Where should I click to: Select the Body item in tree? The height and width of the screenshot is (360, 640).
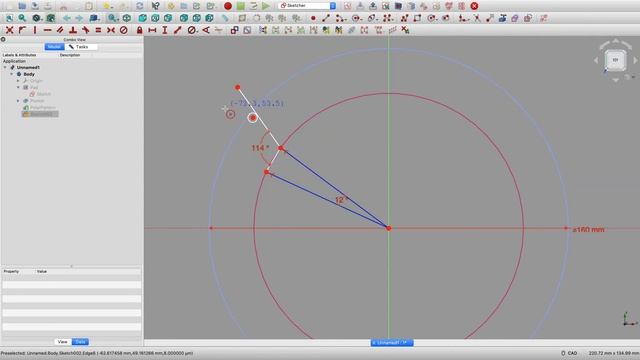29,74
